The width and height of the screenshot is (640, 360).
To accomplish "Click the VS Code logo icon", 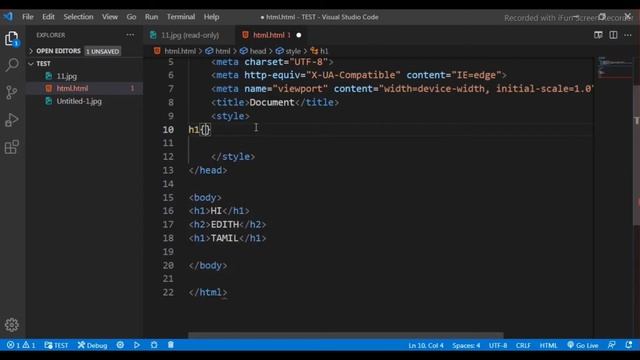I will click(8, 17).
